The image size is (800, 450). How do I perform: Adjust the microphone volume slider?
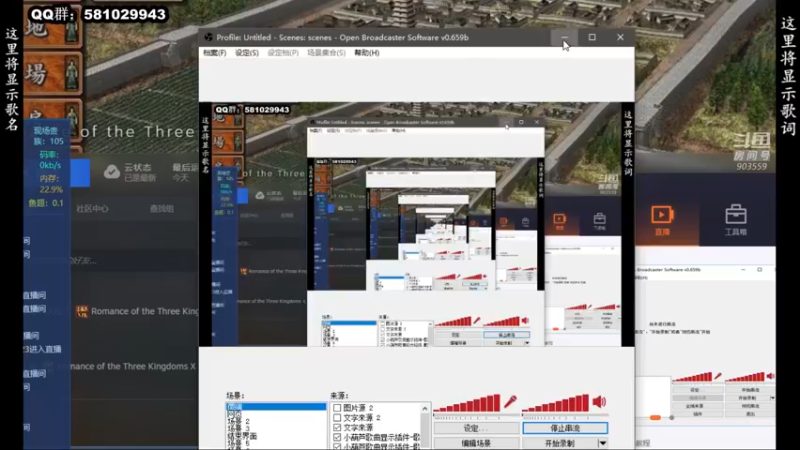click(476, 417)
